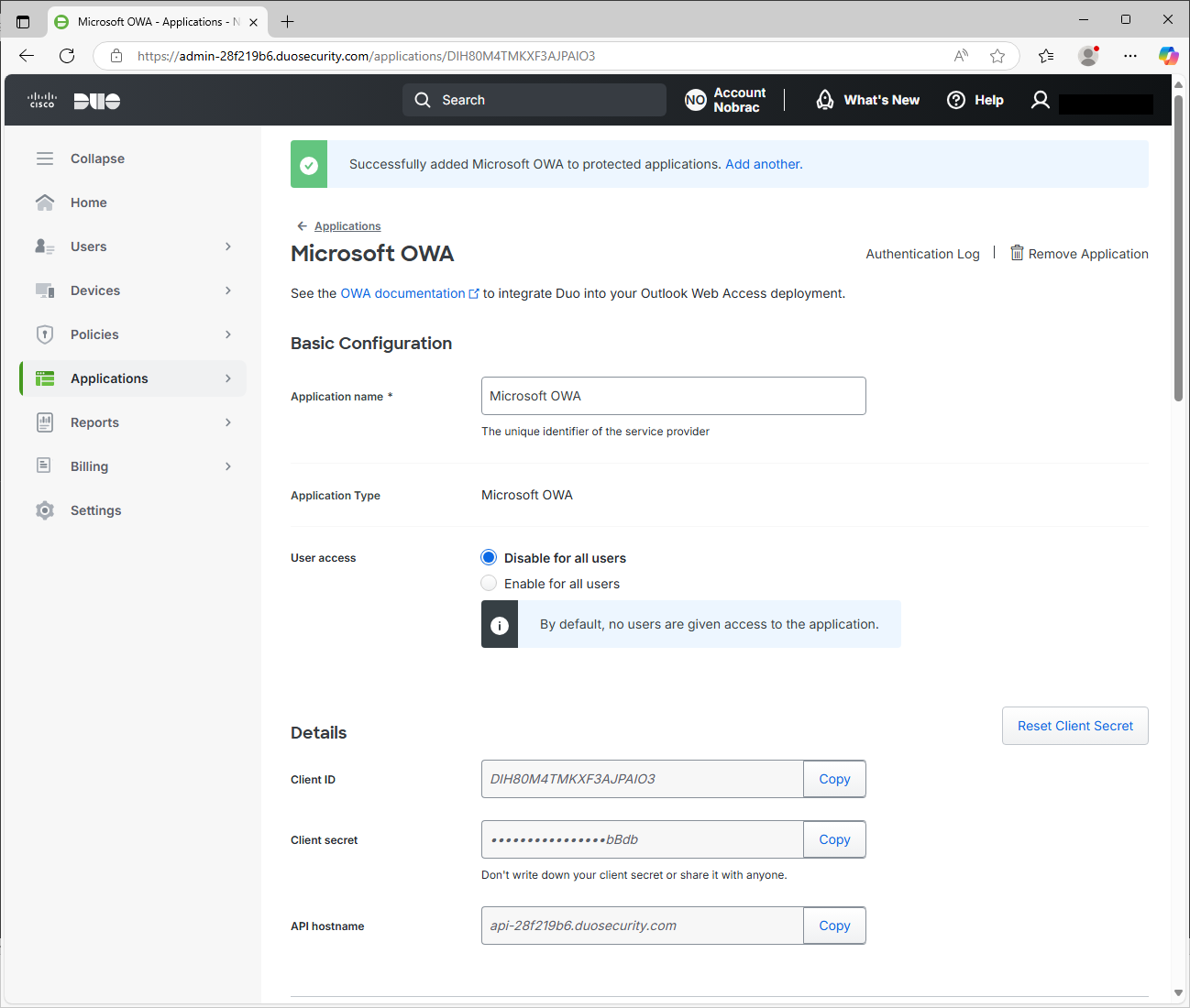Add page to favorites star icon
This screenshot has height=1008, width=1190.
pos(997,56)
